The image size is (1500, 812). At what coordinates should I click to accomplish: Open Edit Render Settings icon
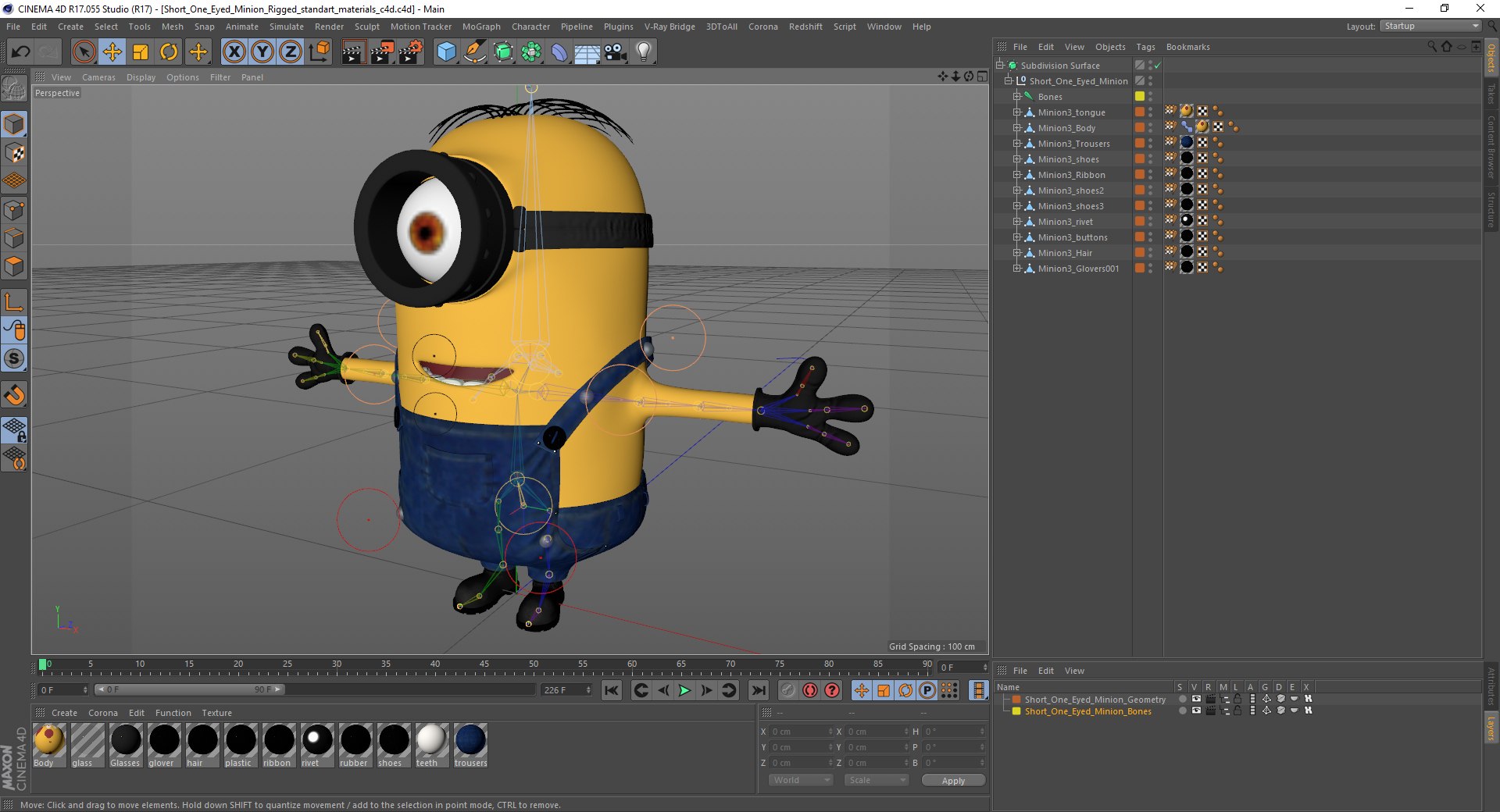pyautogui.click(x=411, y=52)
